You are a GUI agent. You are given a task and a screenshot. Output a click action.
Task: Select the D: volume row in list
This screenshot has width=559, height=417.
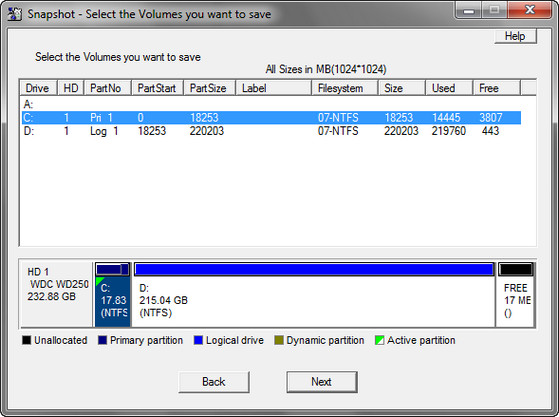(x=271, y=131)
